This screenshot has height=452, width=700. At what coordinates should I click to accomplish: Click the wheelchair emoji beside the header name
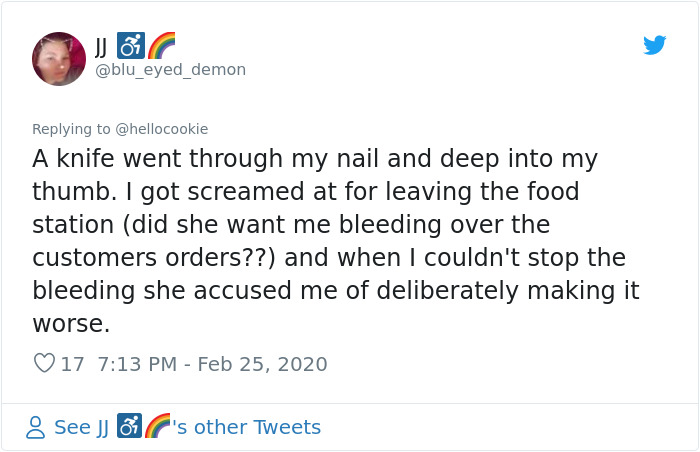(x=131, y=46)
